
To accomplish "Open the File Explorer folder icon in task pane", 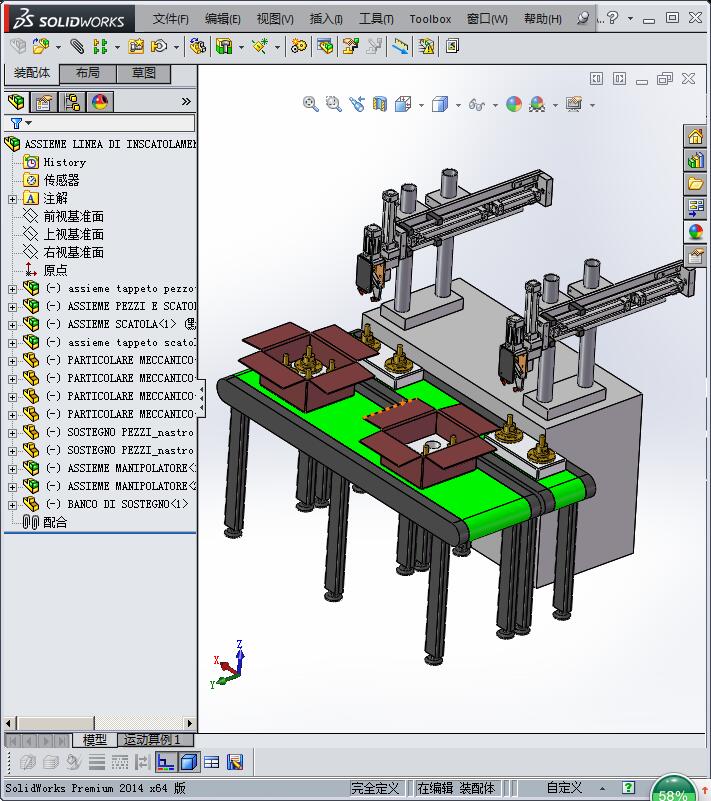I will (695, 184).
